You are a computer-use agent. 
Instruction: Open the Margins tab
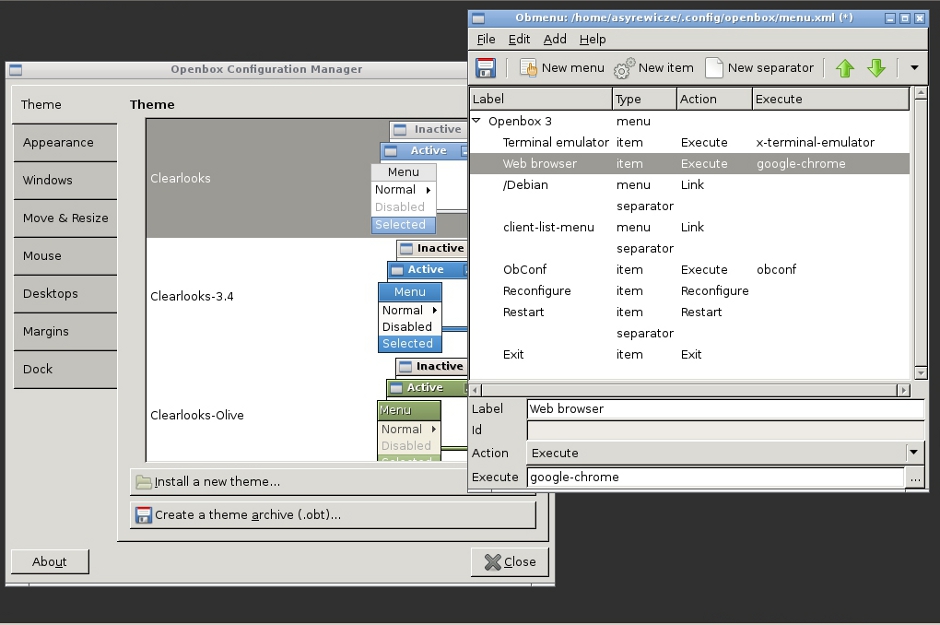click(x=65, y=331)
